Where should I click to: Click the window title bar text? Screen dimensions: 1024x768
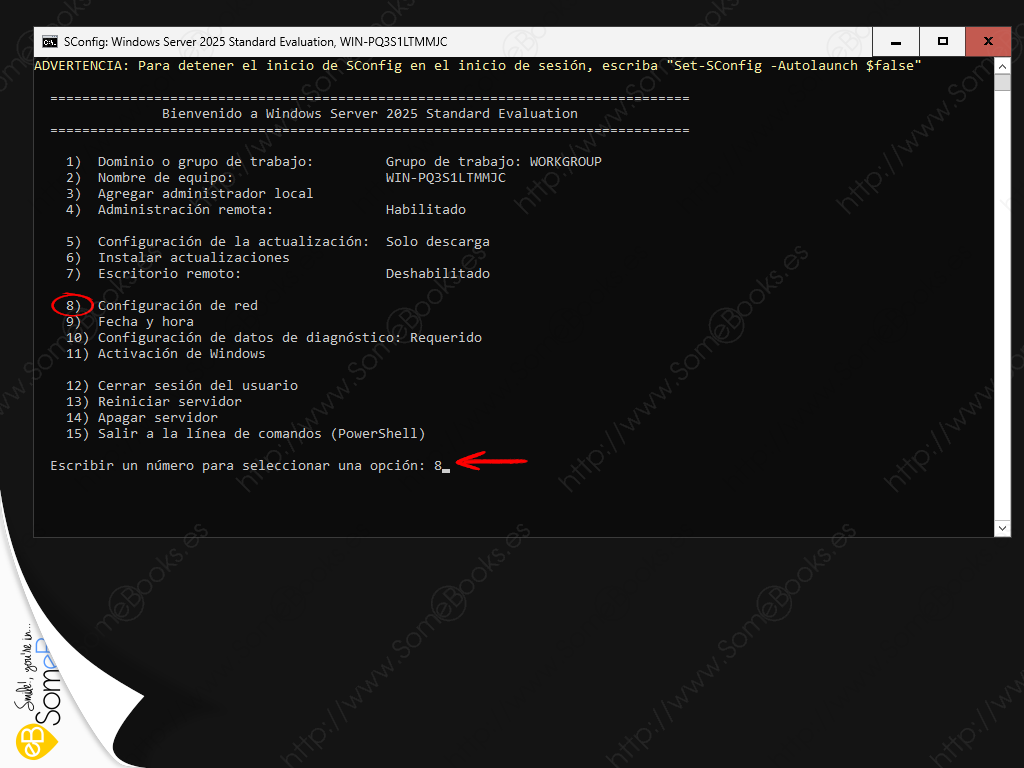[x=255, y=42]
